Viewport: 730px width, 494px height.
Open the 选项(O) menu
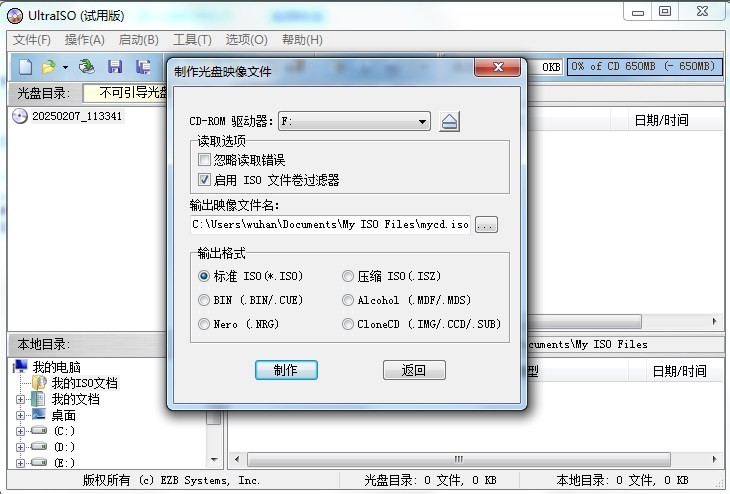247,40
